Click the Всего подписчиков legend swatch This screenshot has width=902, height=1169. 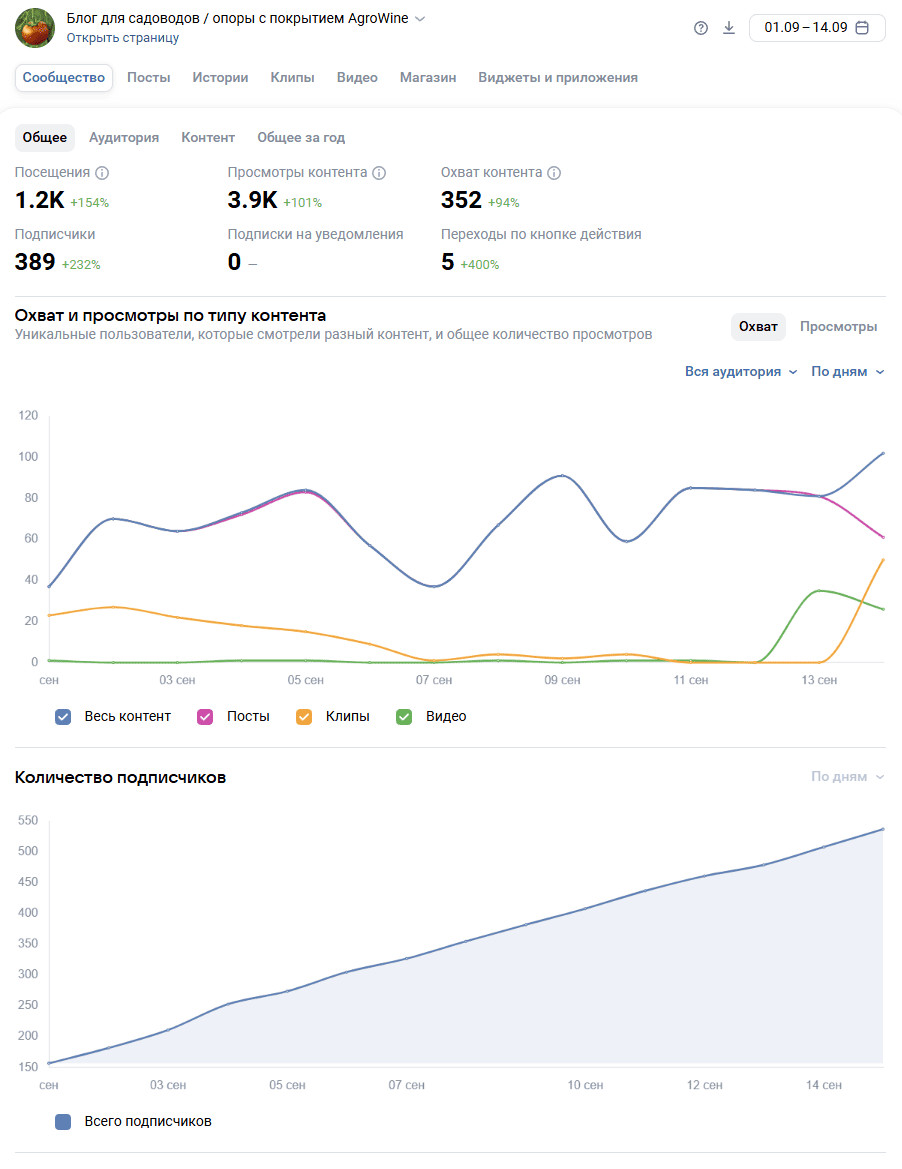(x=63, y=1122)
